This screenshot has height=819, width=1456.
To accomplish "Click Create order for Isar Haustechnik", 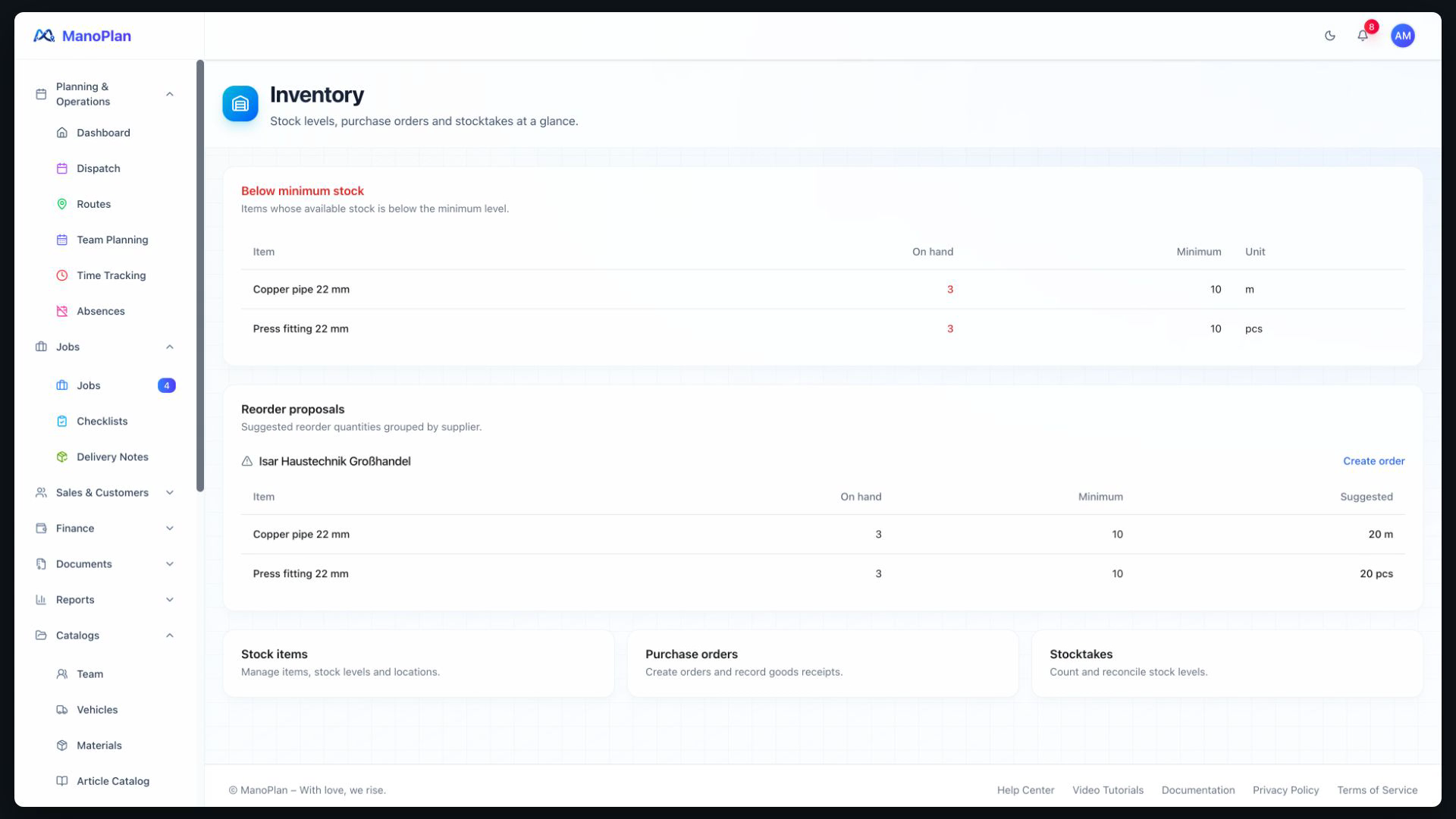I will click(x=1373, y=461).
